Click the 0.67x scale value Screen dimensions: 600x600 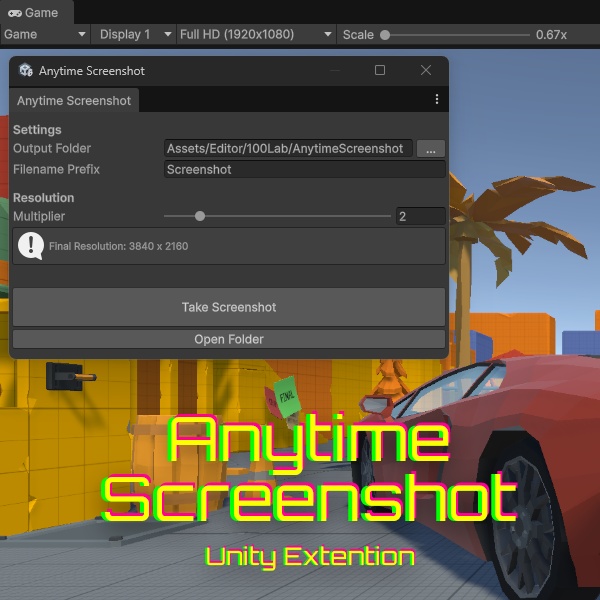click(551, 35)
